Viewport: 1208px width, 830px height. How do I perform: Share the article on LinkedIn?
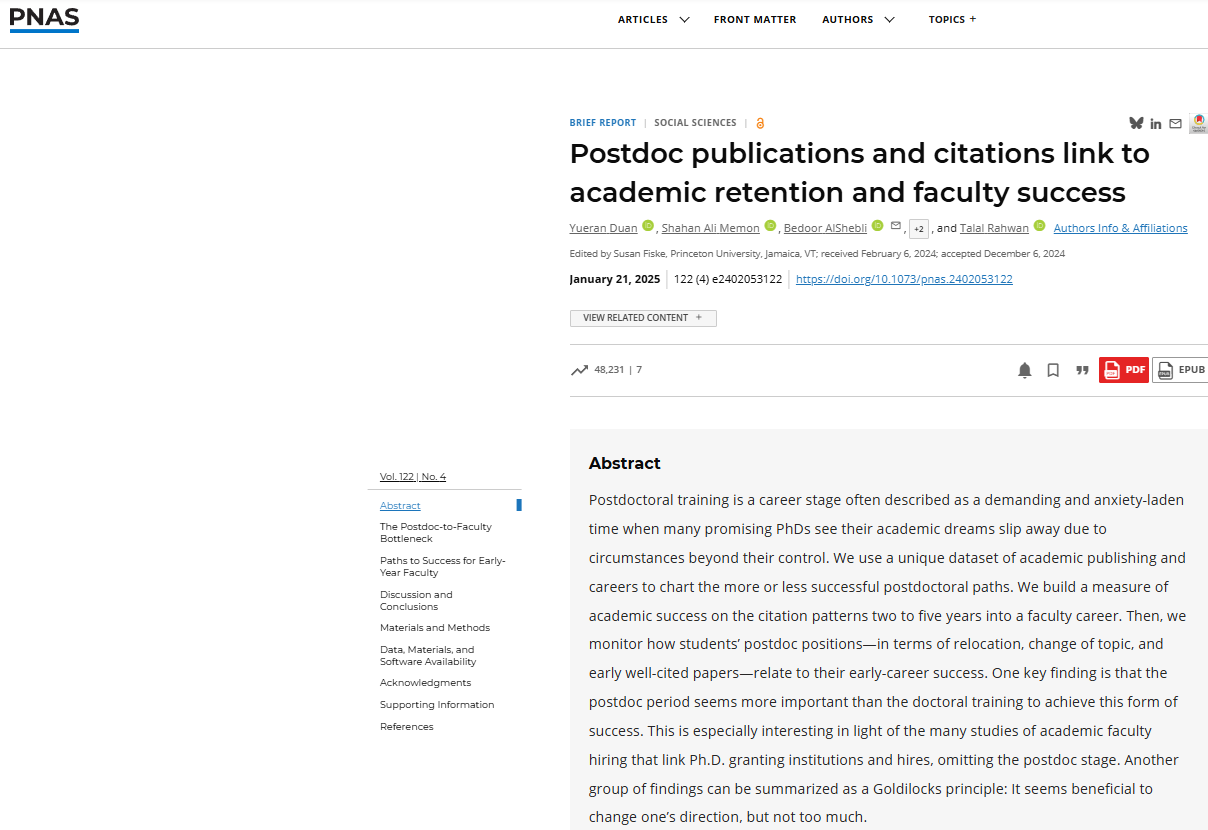[1156, 124]
